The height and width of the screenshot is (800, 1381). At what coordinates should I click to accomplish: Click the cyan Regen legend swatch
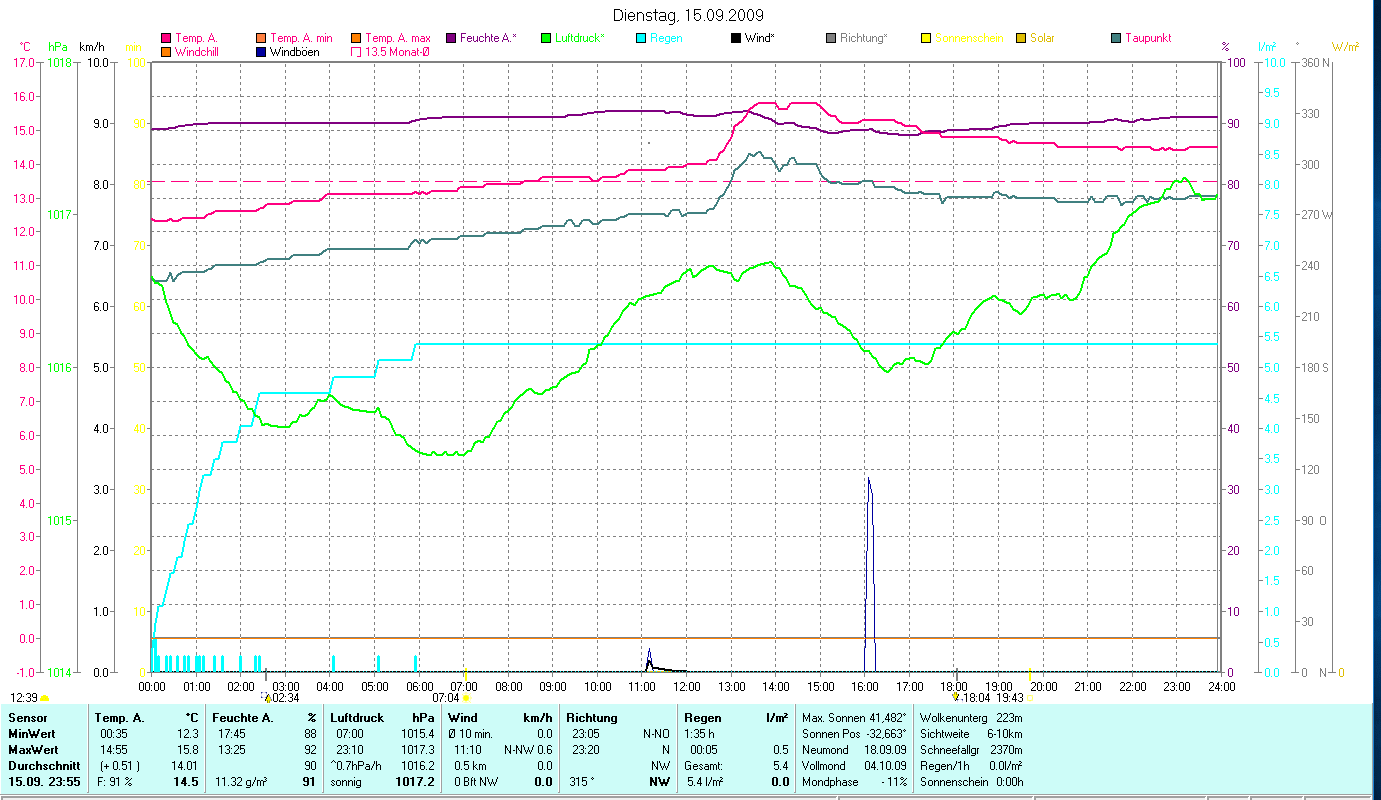pyautogui.click(x=641, y=38)
